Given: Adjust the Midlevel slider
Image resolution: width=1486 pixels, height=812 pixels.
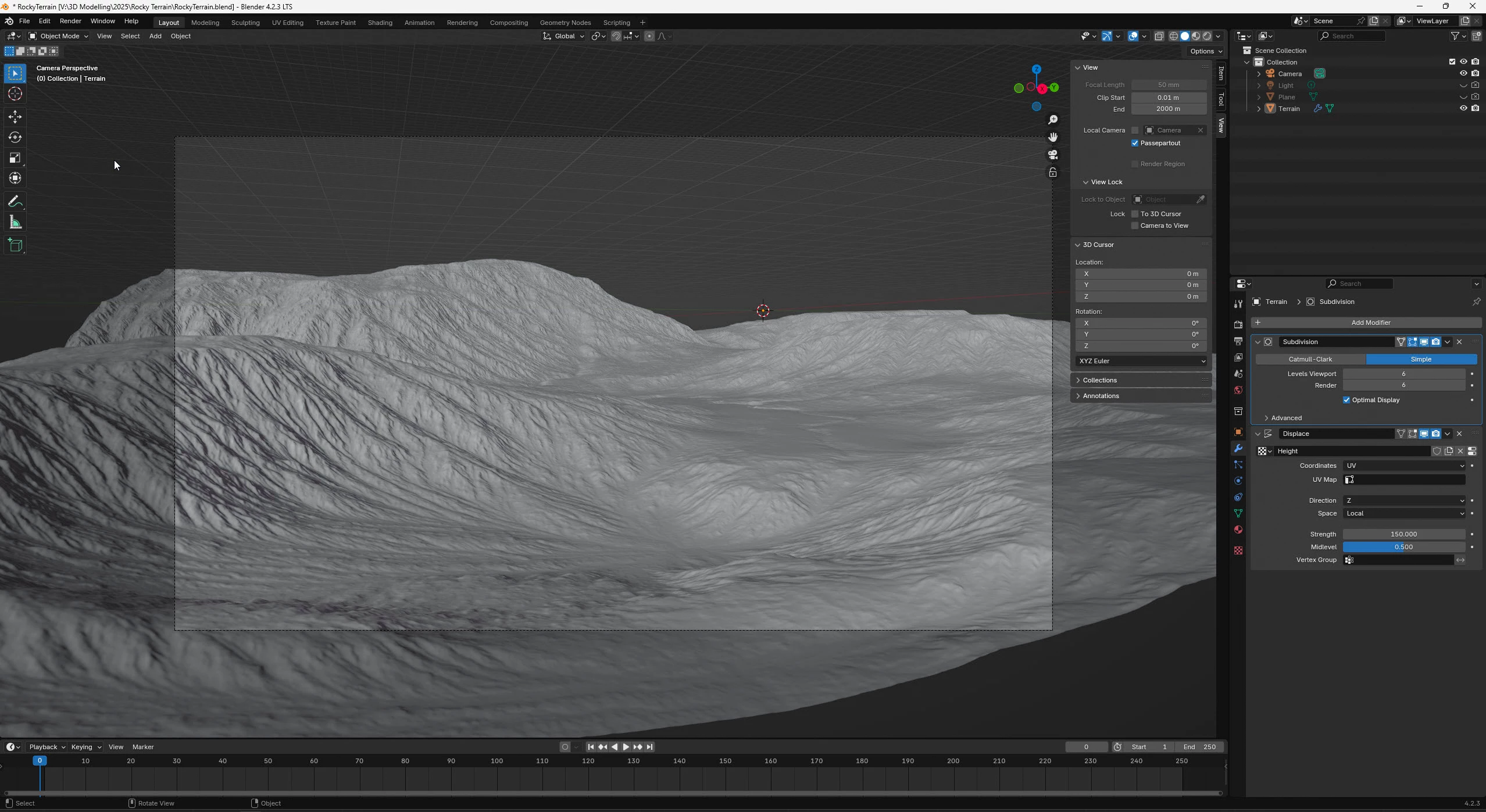Looking at the screenshot, I should point(1403,547).
